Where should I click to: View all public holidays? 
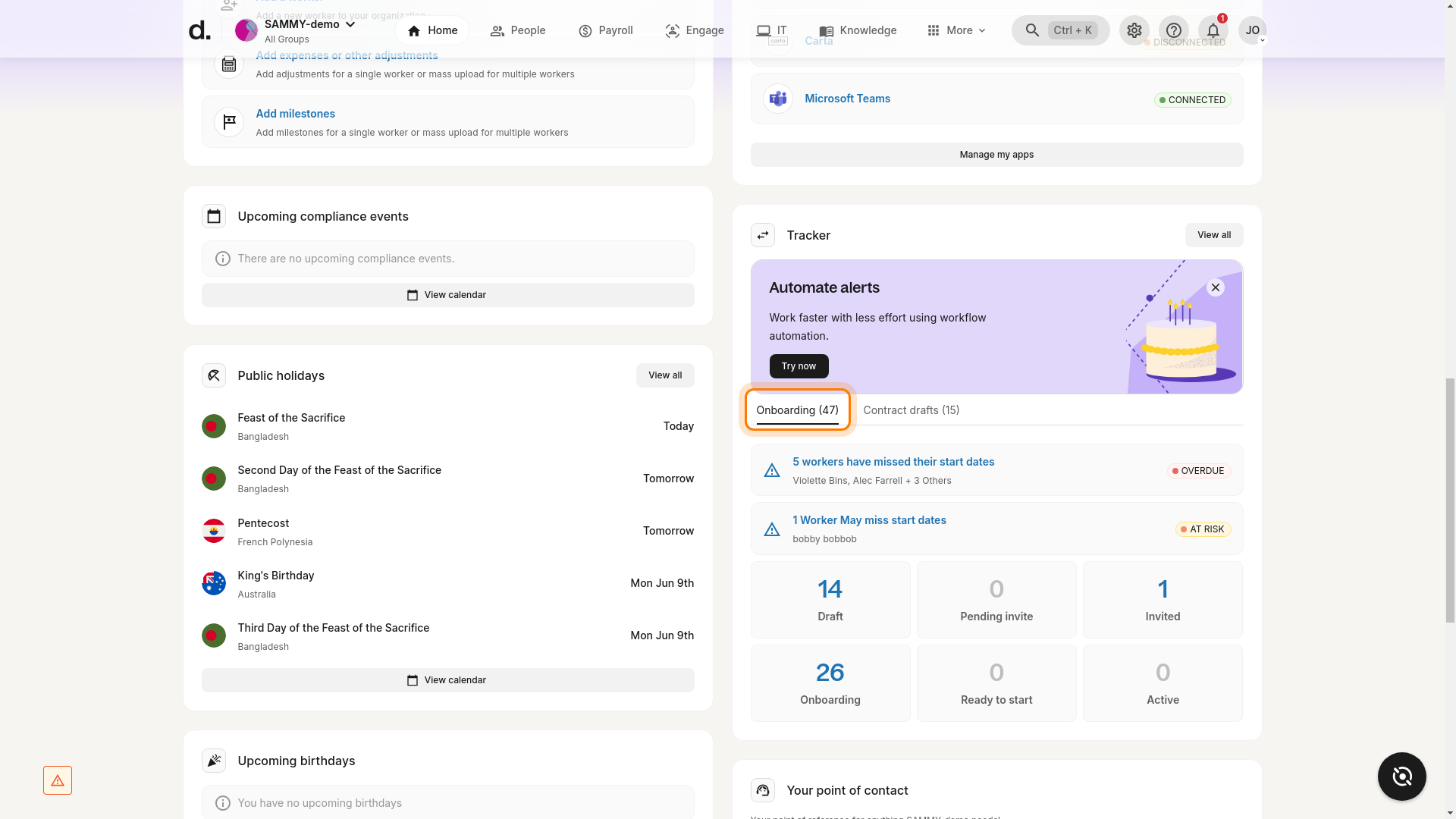coord(664,375)
